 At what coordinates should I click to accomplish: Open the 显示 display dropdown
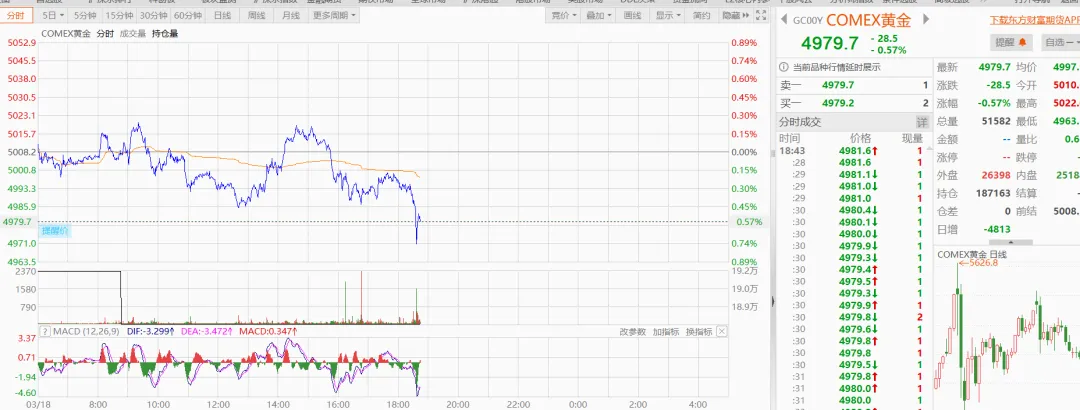point(668,15)
